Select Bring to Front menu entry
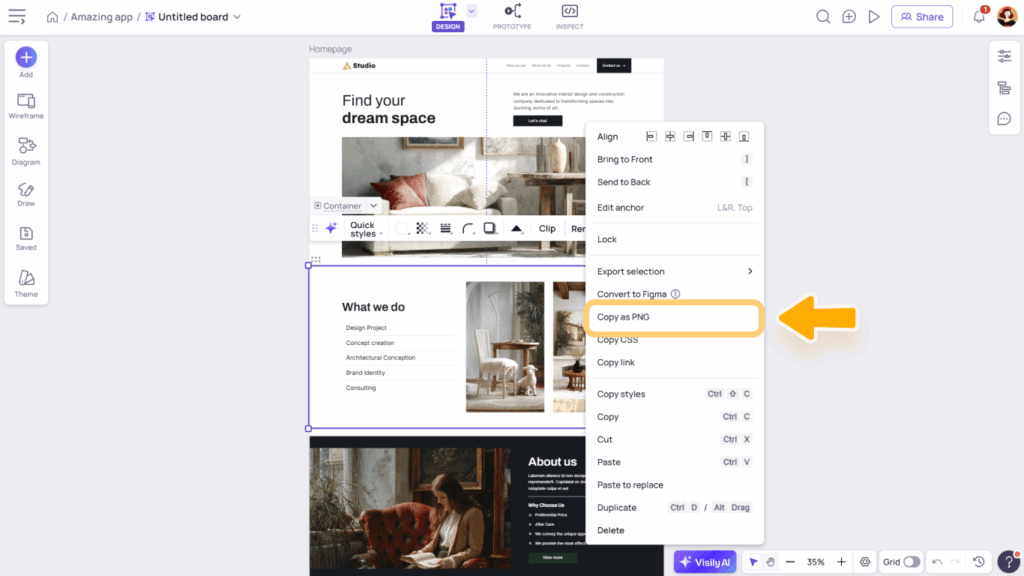The image size is (1024, 576). (625, 159)
